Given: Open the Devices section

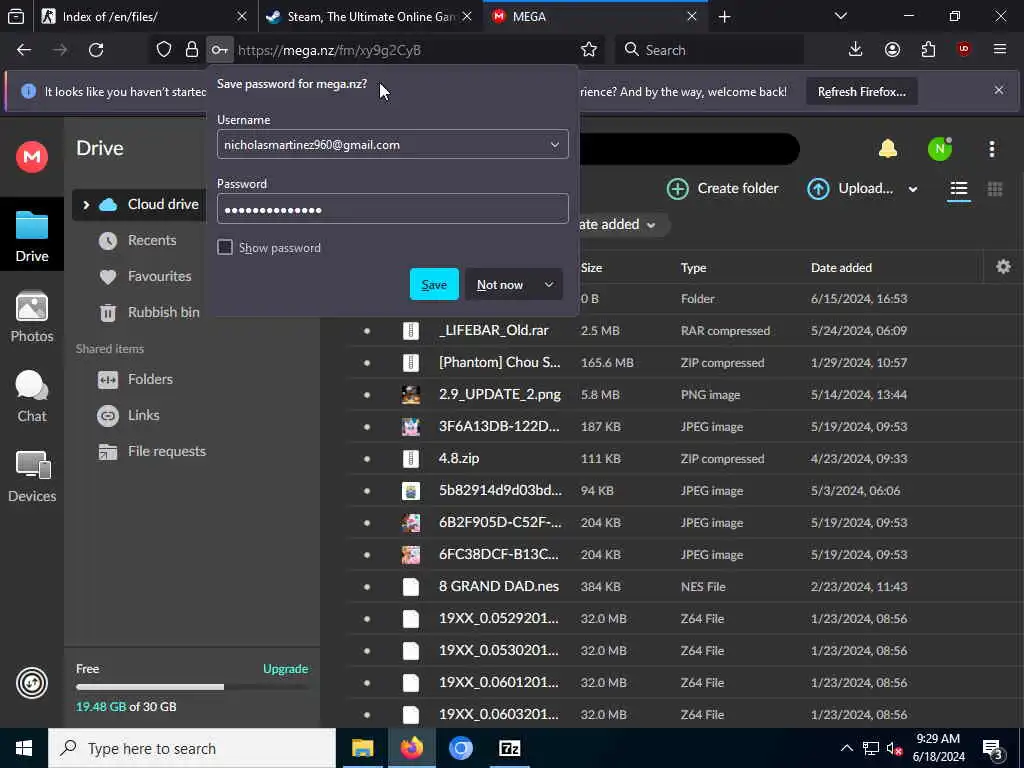Looking at the screenshot, I should pos(31,477).
